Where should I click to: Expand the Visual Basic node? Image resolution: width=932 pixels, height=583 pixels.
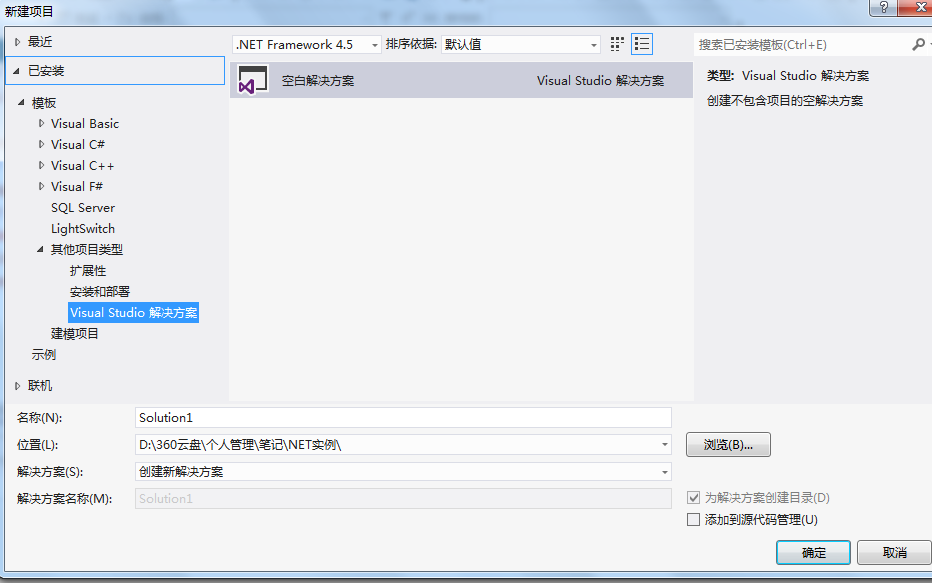[x=41, y=123]
